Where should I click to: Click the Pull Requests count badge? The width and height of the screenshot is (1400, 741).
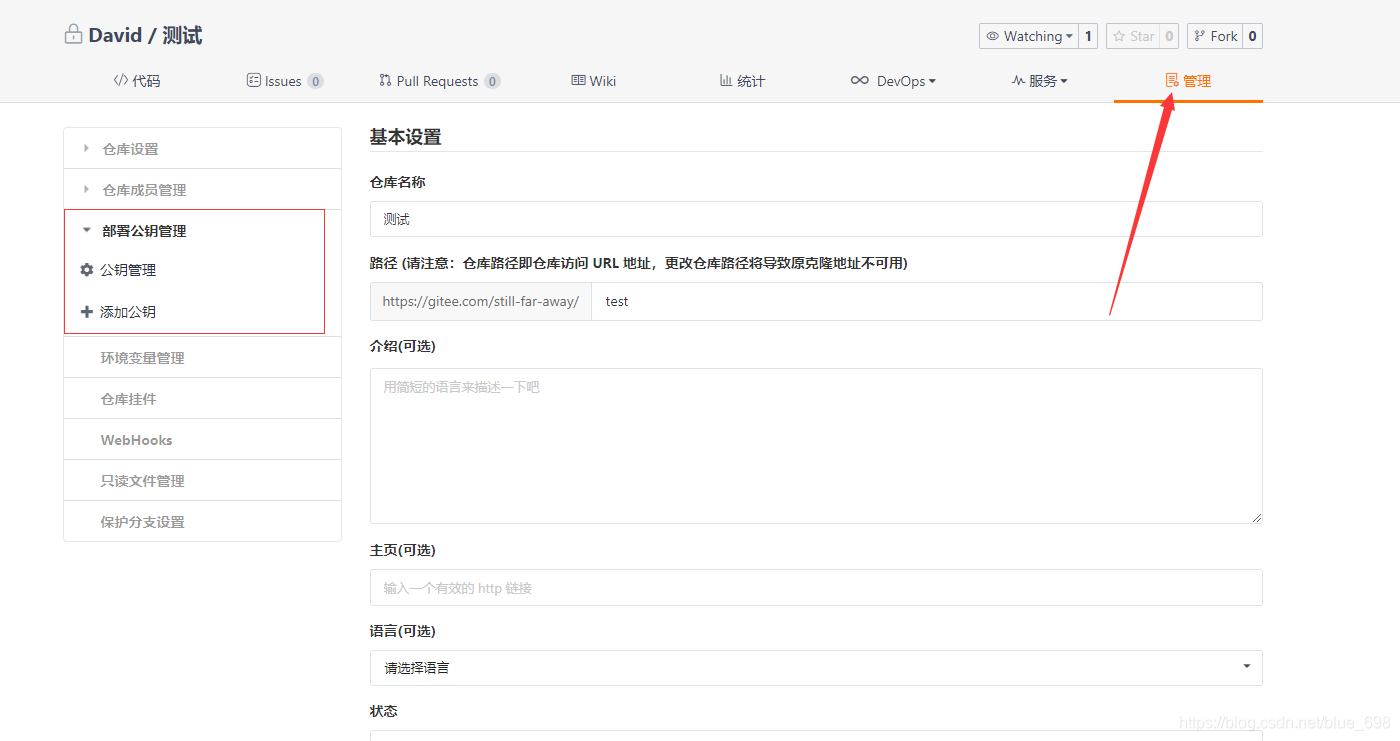[x=492, y=81]
